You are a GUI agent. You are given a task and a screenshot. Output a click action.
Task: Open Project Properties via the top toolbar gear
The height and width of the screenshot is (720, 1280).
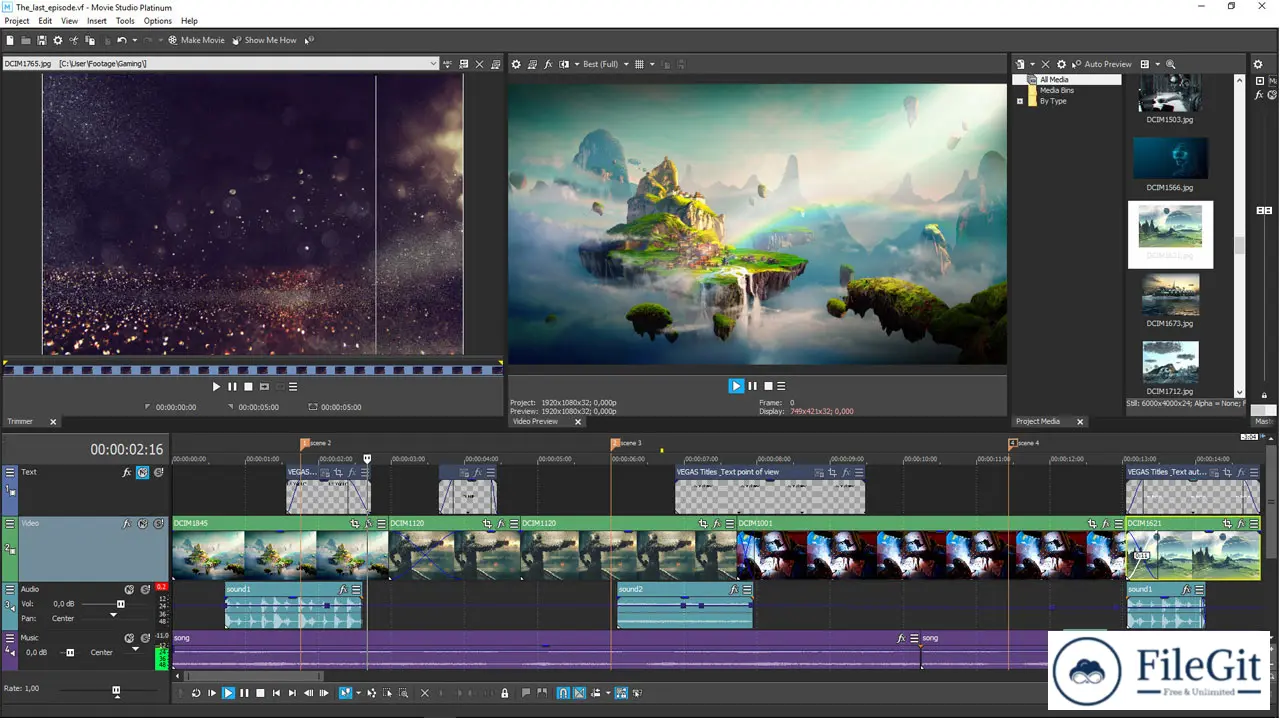[x=58, y=40]
